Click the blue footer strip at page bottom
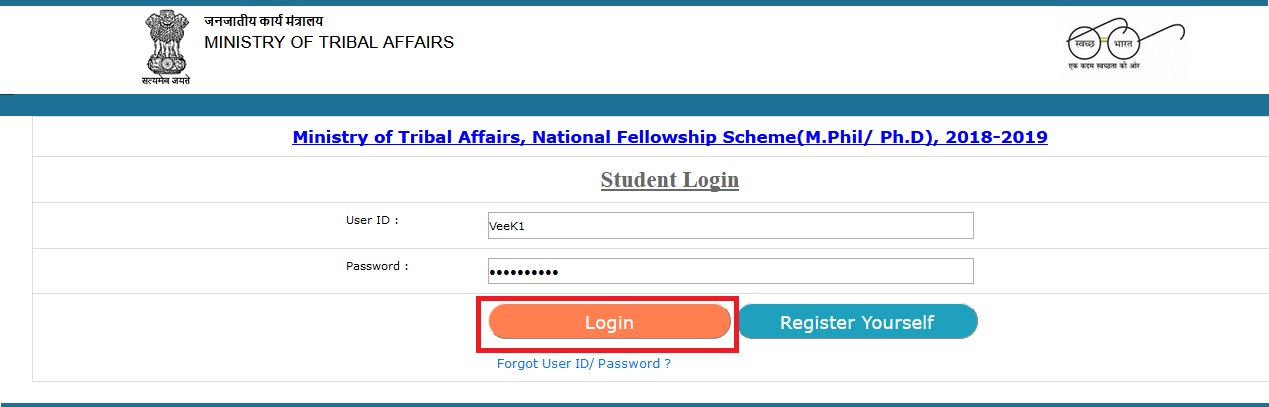 [x=634, y=404]
